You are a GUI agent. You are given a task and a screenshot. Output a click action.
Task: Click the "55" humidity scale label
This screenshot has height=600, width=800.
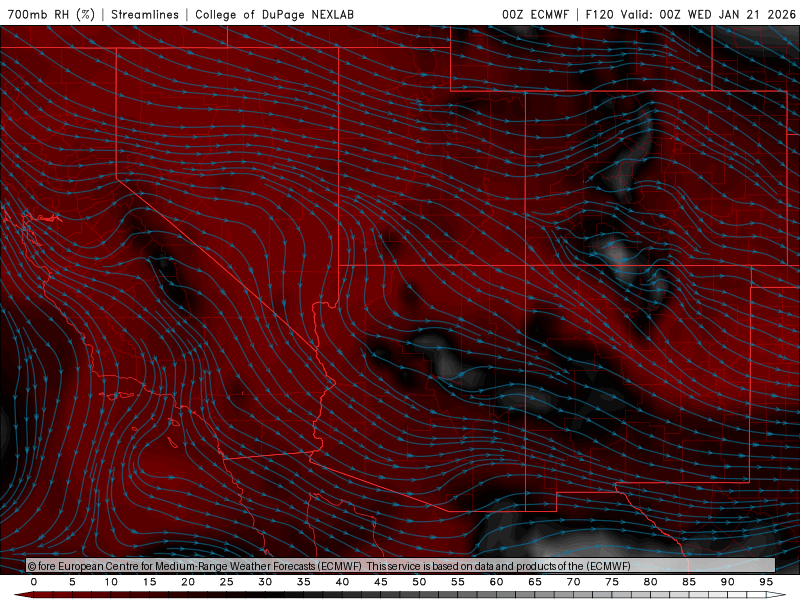point(458,582)
